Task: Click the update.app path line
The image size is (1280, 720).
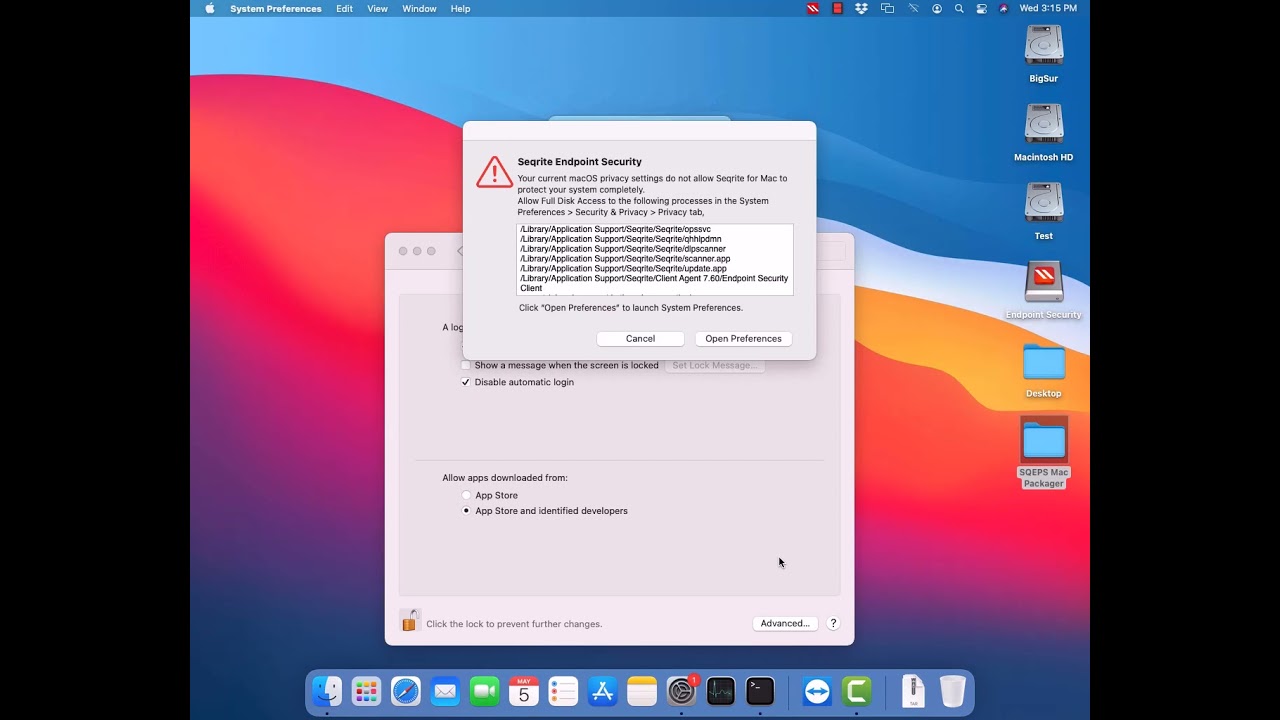Action: pos(623,268)
